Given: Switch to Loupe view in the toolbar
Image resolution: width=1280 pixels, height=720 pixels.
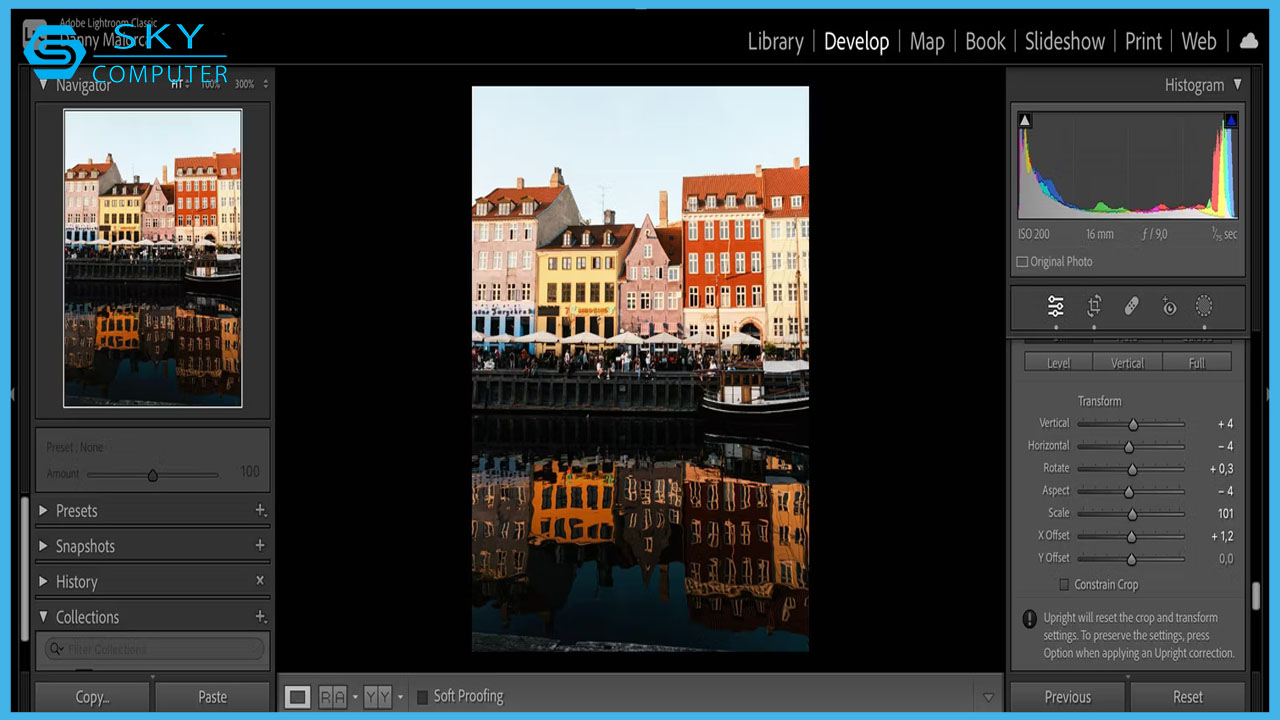Looking at the screenshot, I should coord(297,697).
